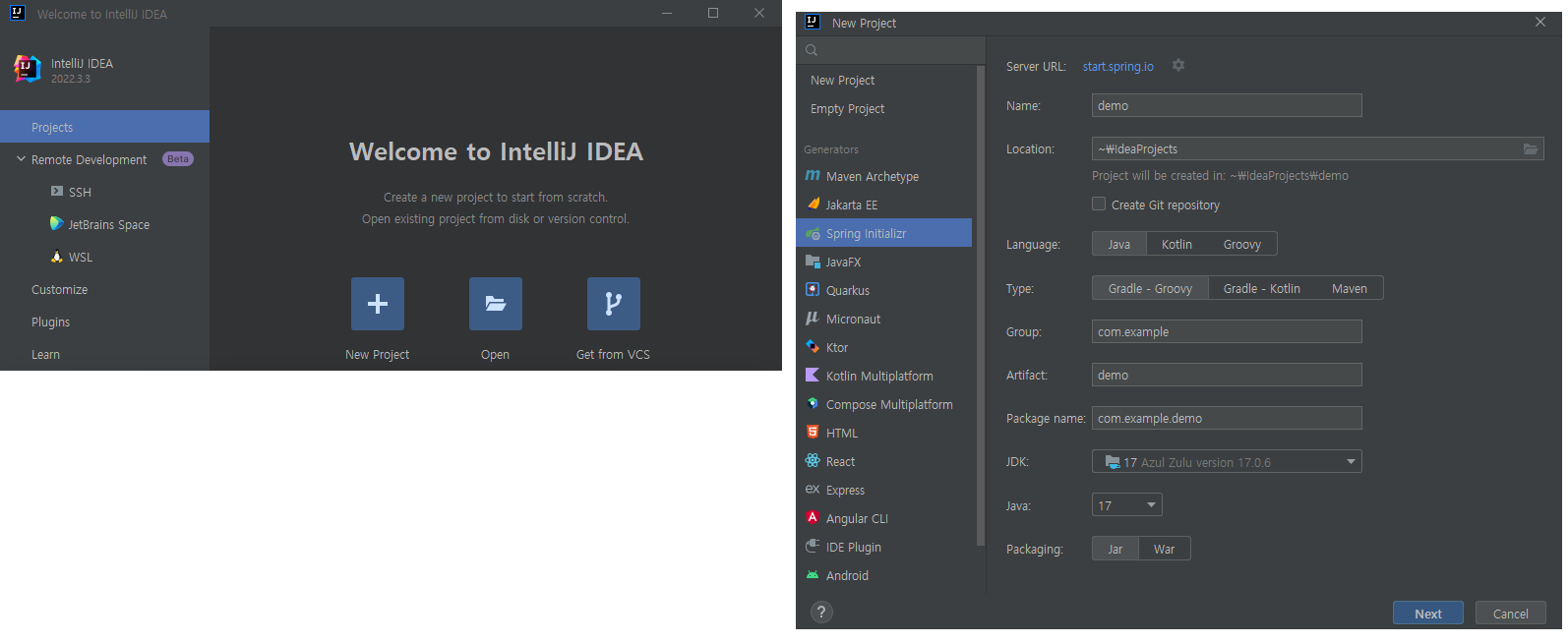Image resolution: width=1568 pixels, height=644 pixels.
Task: Select Gradle - Kotlin build type
Action: 1262,288
